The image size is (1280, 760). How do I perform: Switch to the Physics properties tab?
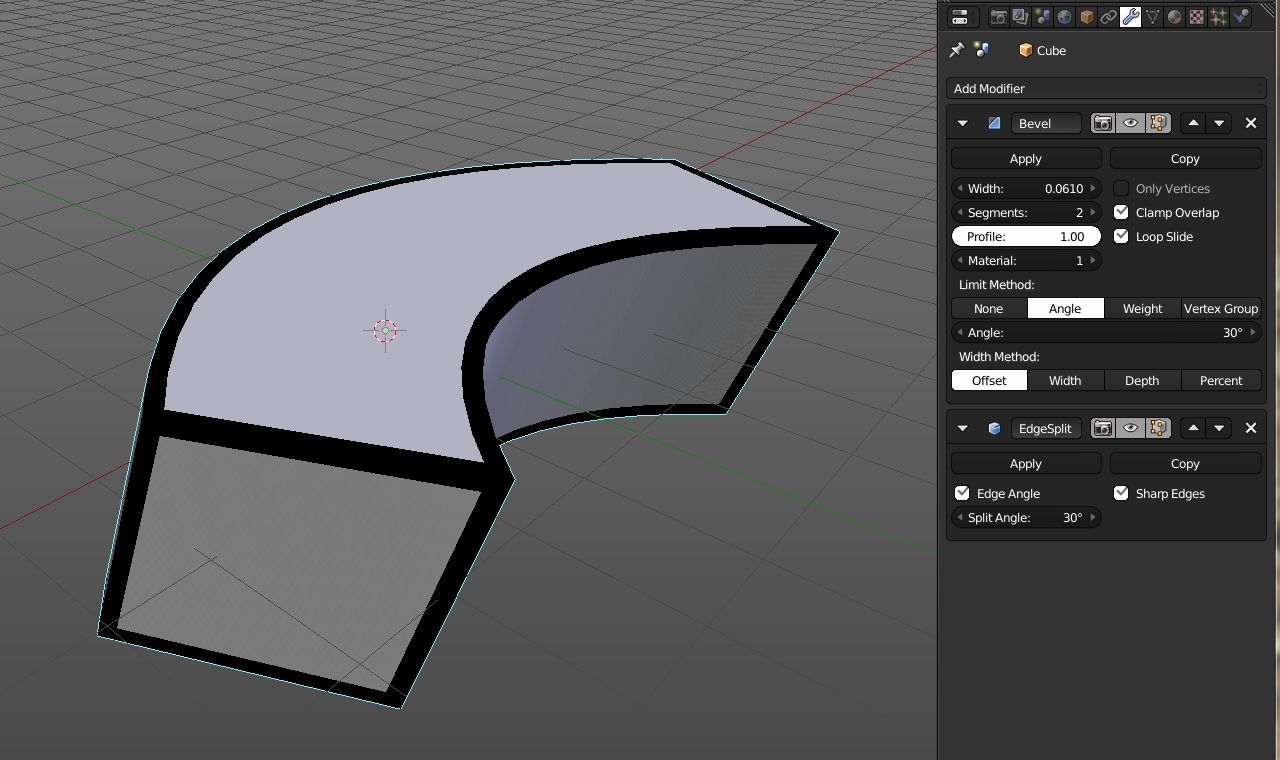coord(1240,17)
